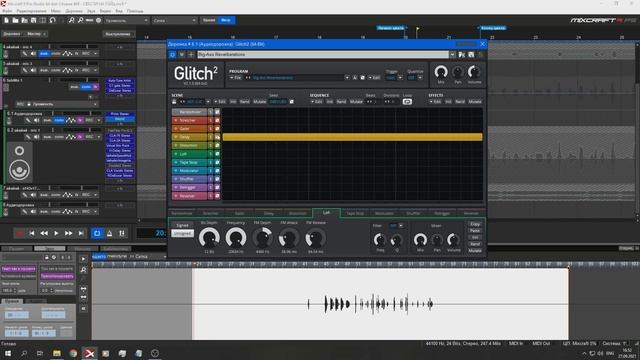Click the Scene Mutate button
The image size is (640, 360).
[260, 102]
